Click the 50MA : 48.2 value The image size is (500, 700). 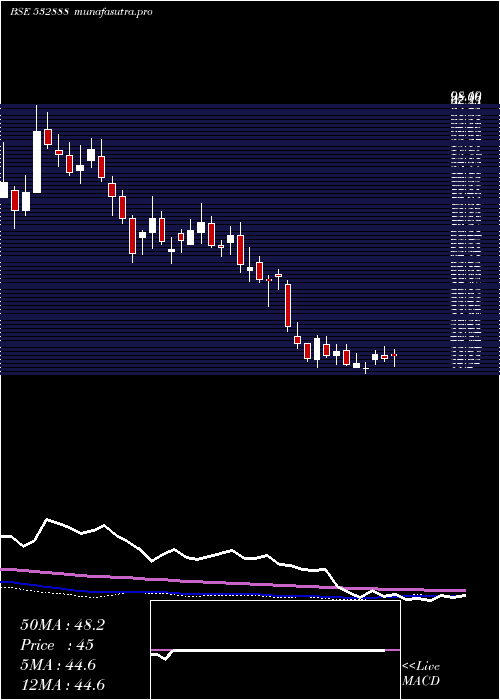62,625
